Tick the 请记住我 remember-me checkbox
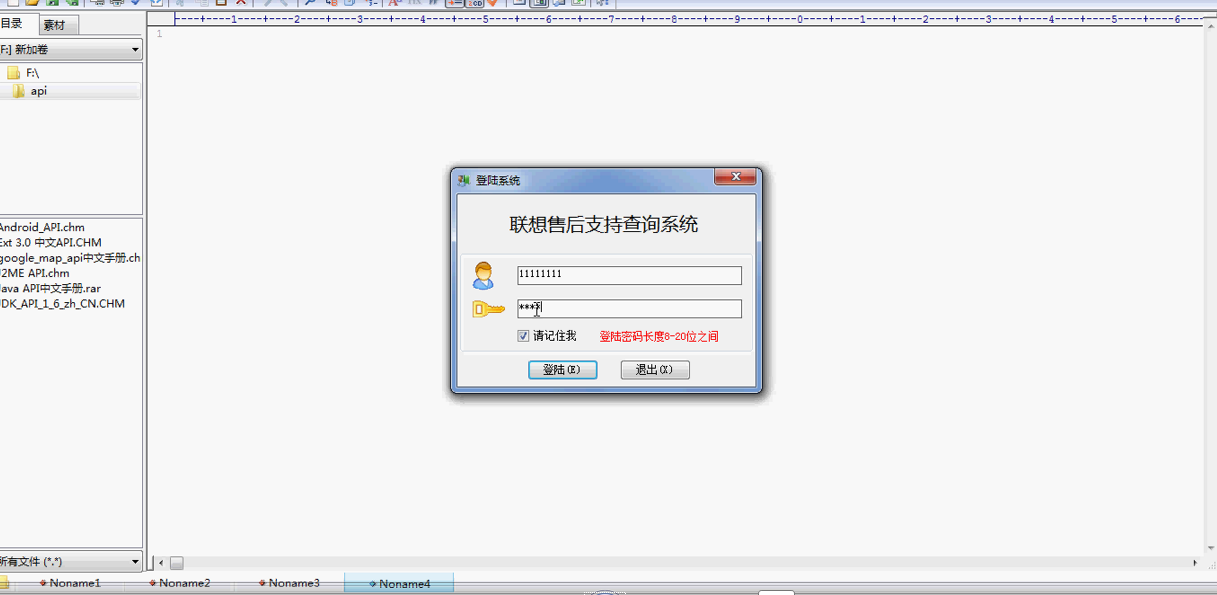 coord(523,336)
